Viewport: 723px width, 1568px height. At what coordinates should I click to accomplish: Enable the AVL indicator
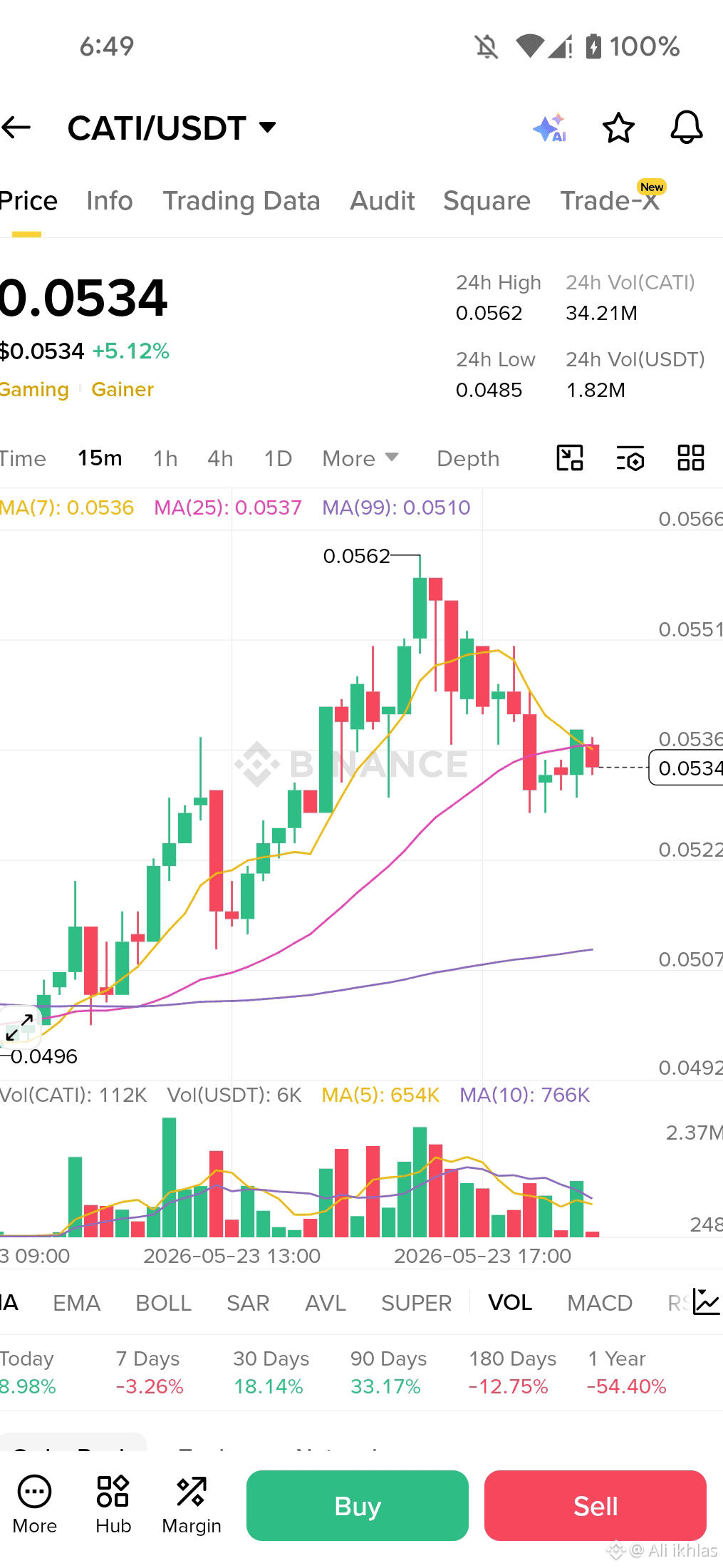326,1303
